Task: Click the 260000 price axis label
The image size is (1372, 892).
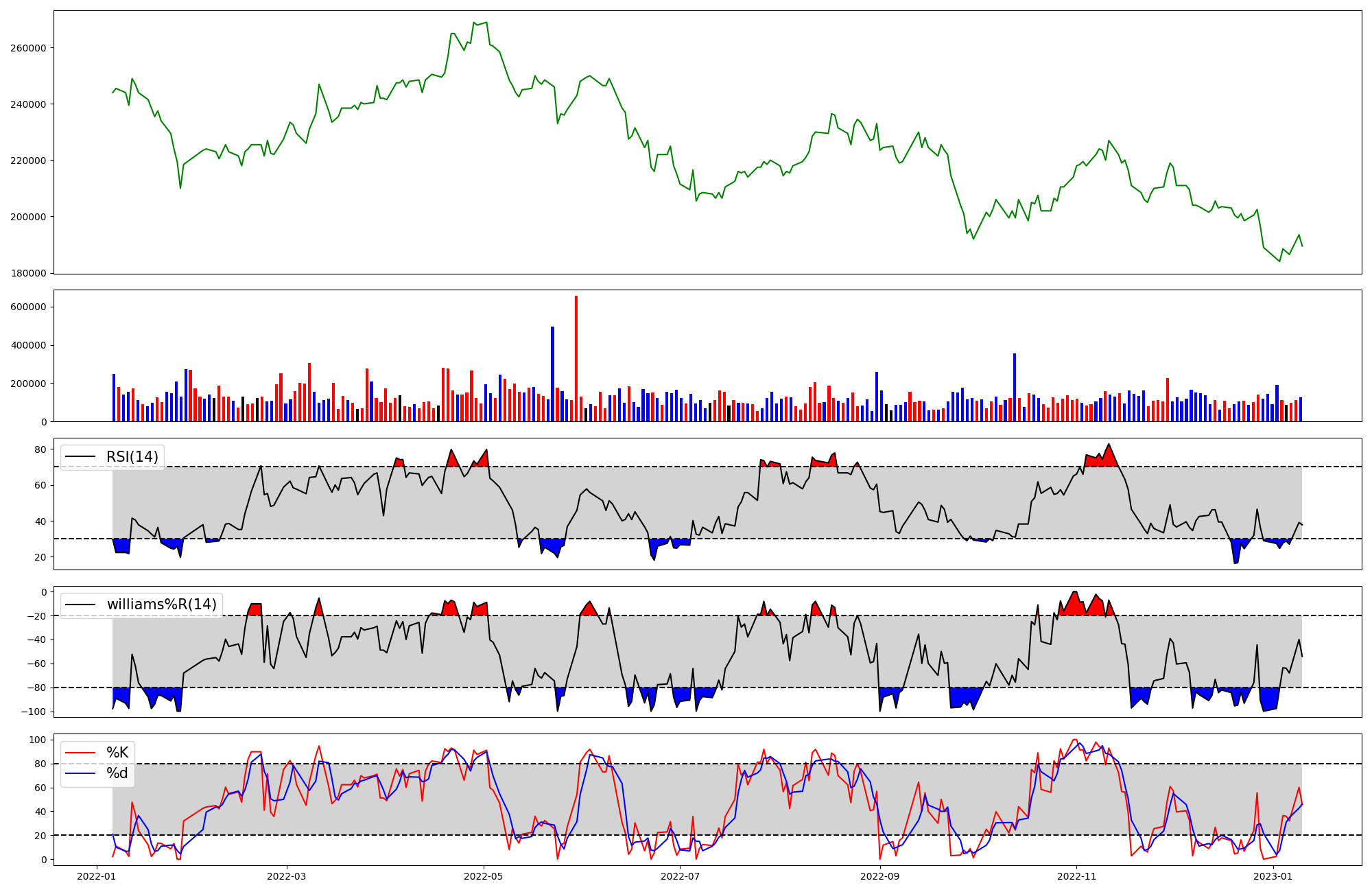Action: tap(28, 48)
